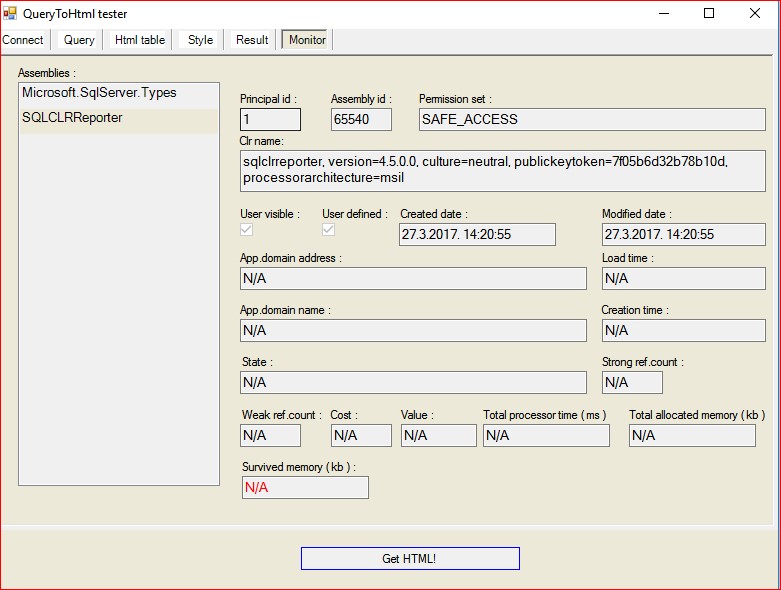Select the Monitor tab

tap(307, 40)
